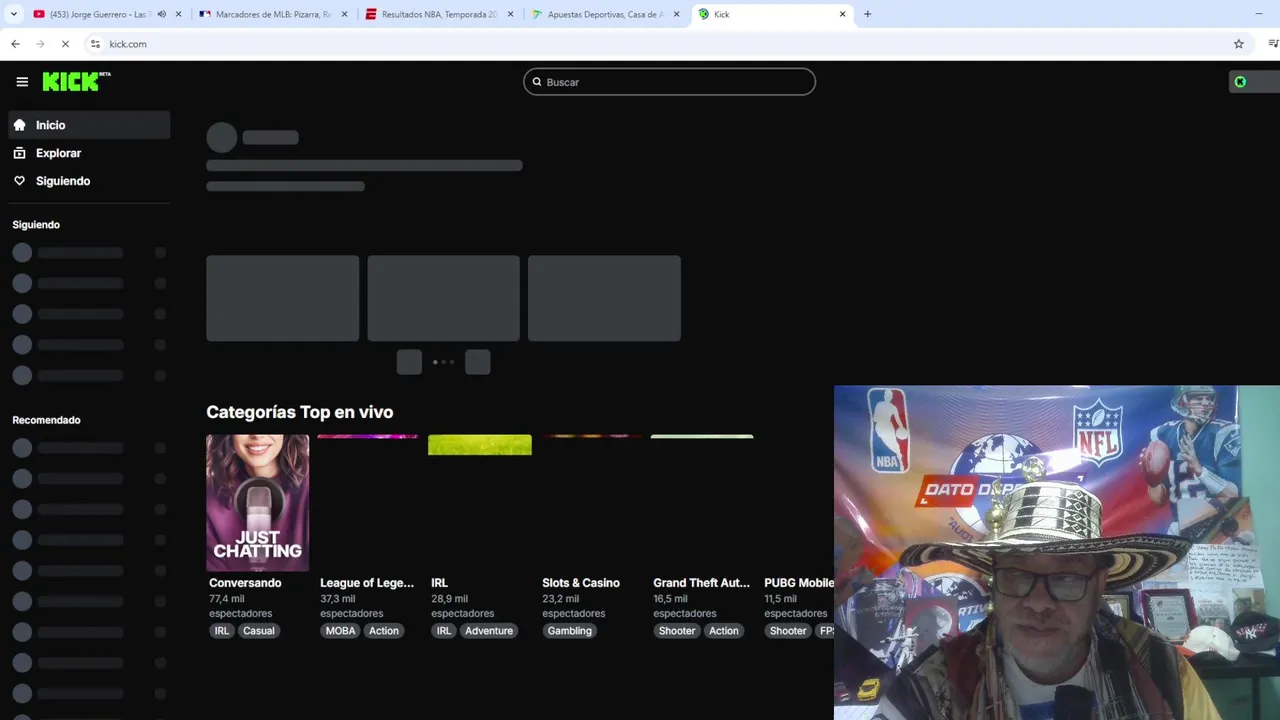Click the Recomendado sidebar heading

[46, 420]
